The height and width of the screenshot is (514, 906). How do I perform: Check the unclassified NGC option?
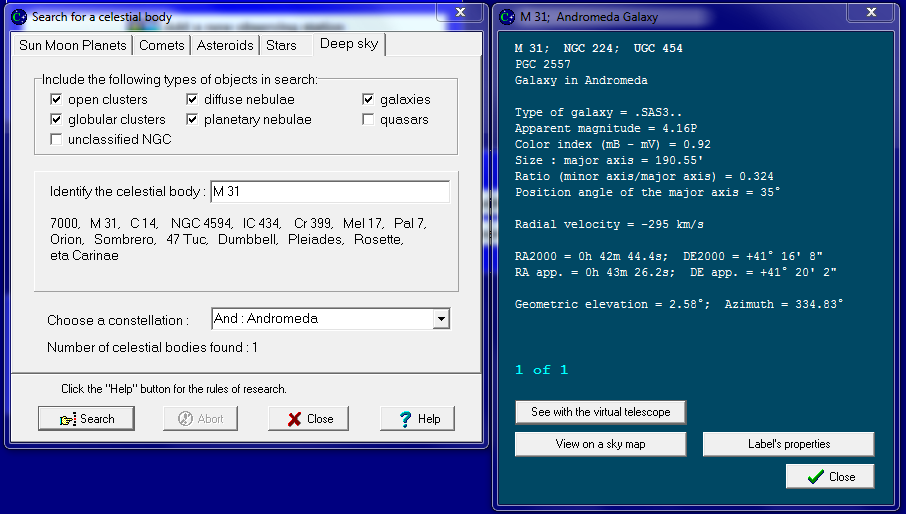57,140
